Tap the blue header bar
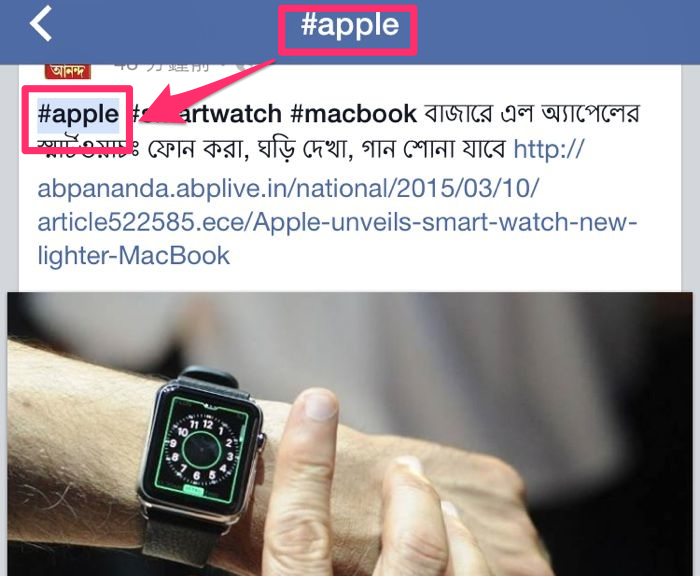 pos(350,31)
